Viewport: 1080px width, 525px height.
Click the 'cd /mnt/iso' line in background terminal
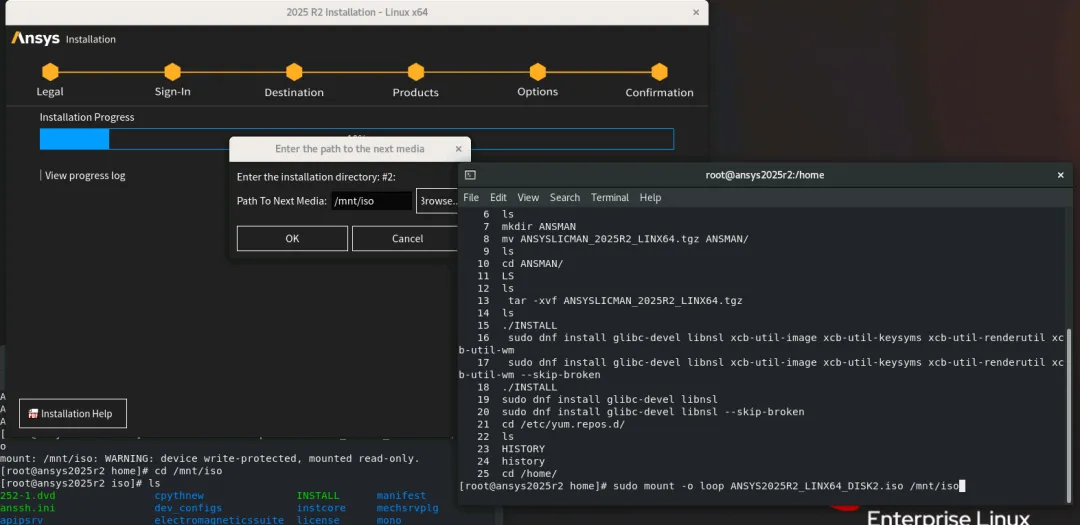[111, 471]
